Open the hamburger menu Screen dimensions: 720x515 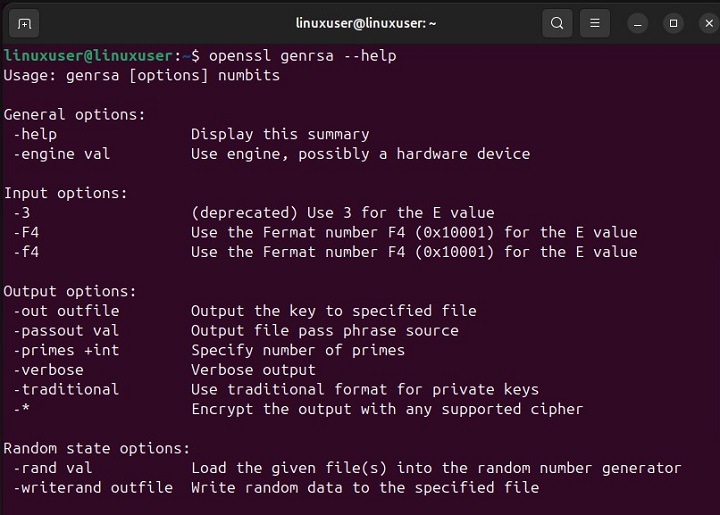click(594, 23)
